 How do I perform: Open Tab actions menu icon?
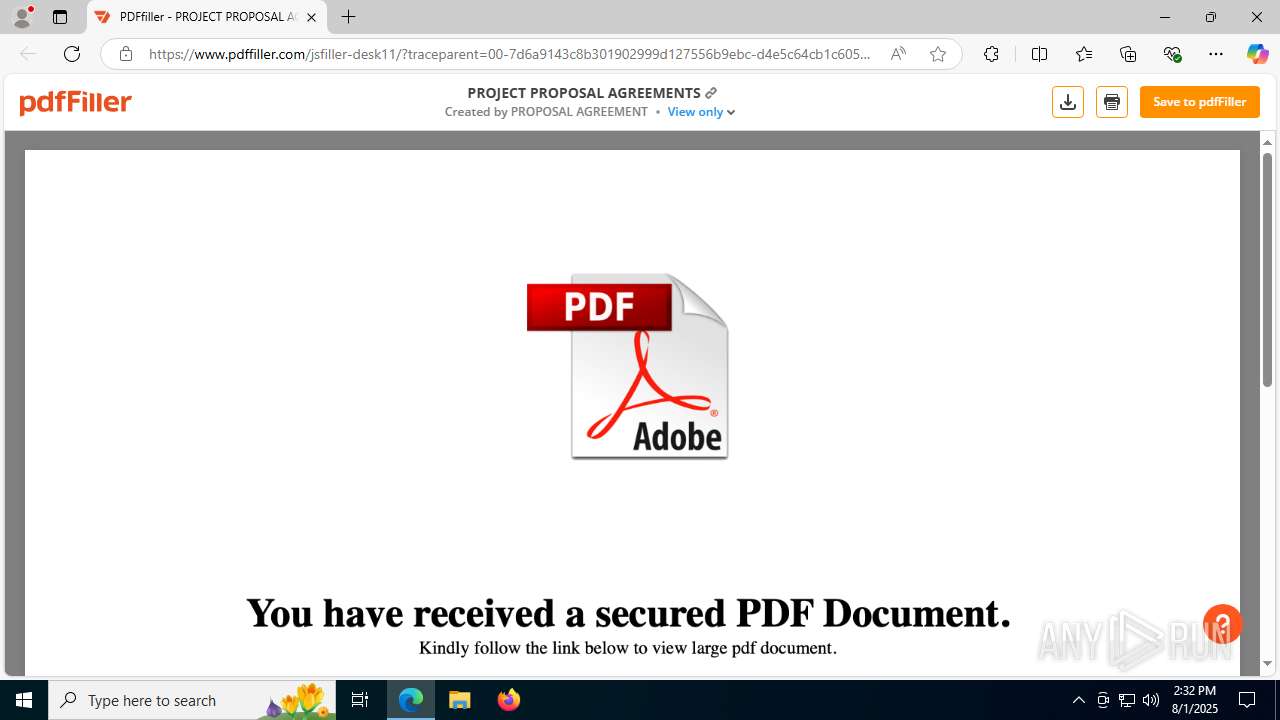(x=60, y=17)
